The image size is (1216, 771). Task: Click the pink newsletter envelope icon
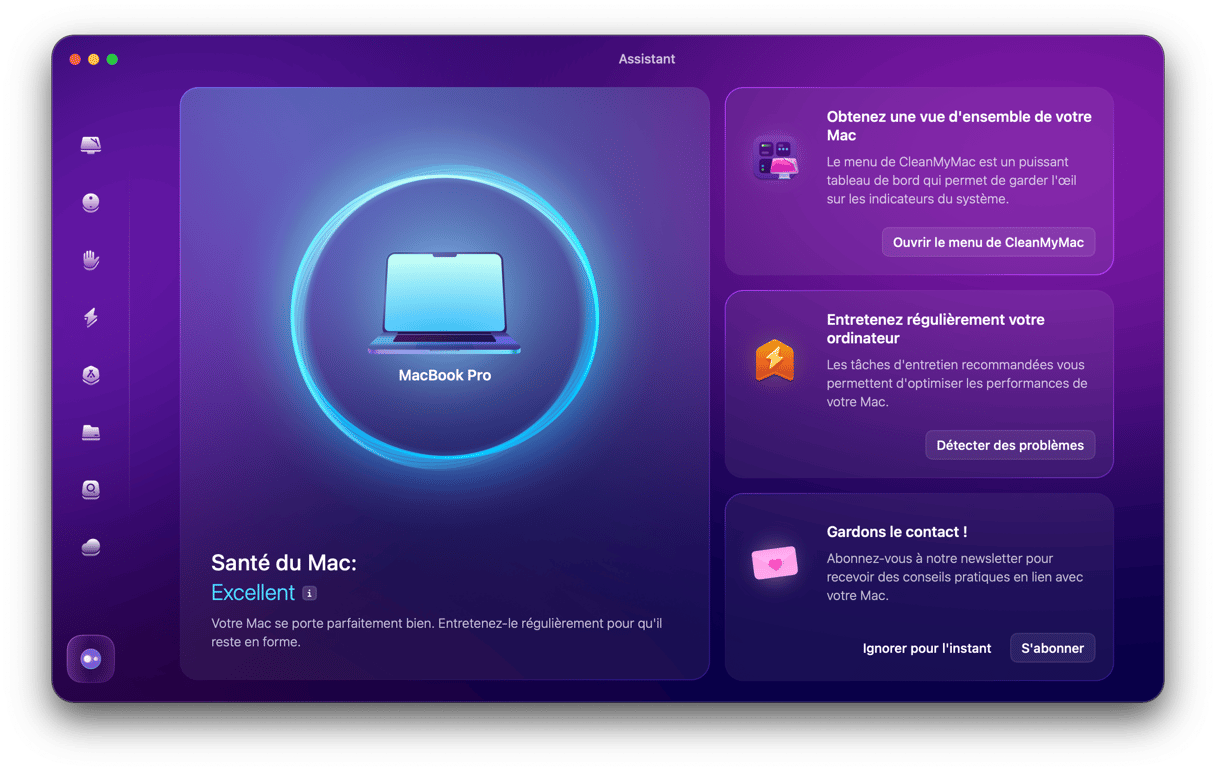coord(775,562)
